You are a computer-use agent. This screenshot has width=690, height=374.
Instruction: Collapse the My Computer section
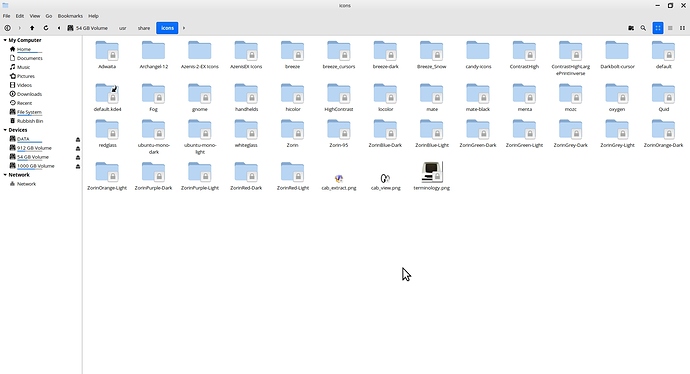point(5,40)
